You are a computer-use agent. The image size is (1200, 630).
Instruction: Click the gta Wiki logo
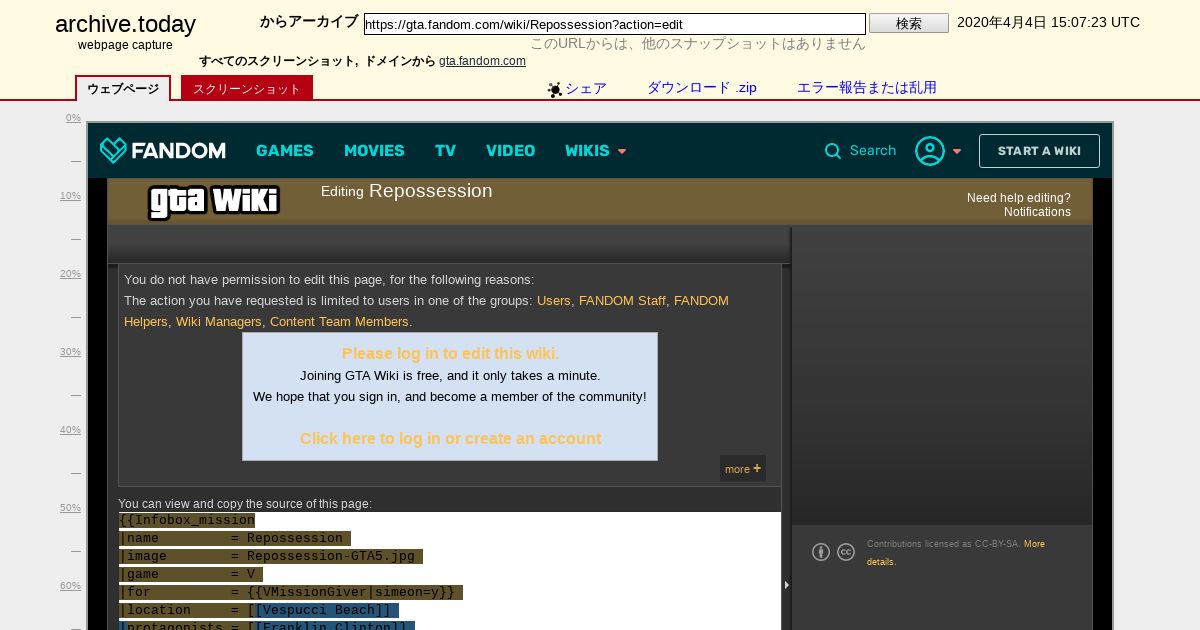point(214,201)
